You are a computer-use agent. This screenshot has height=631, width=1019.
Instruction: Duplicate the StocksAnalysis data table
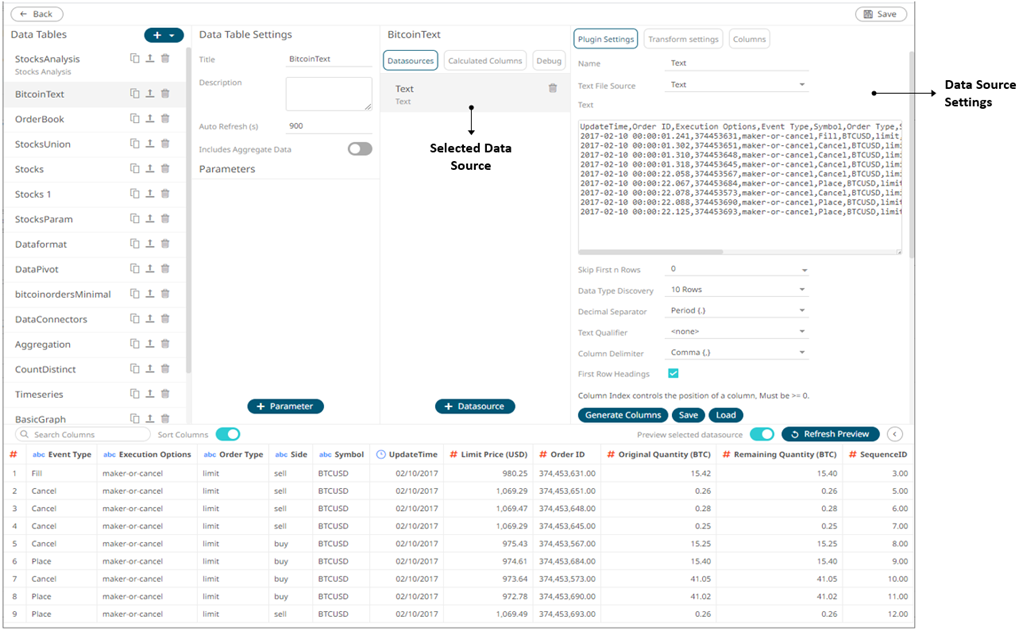pos(135,59)
